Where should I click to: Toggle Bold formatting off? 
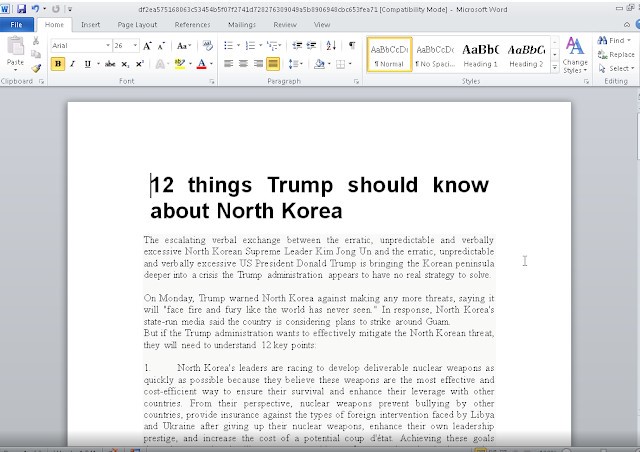(58, 64)
